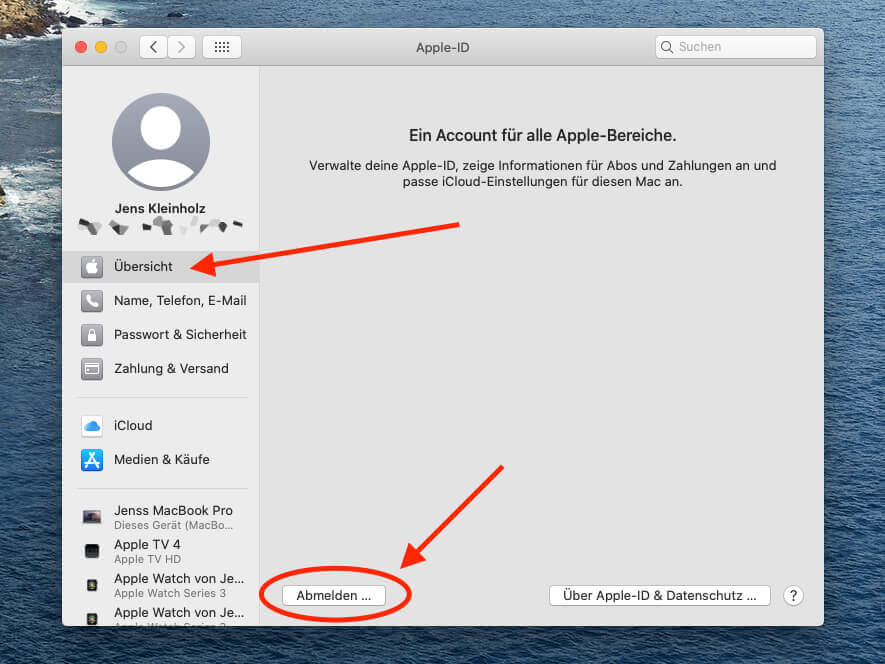Click the card icon for Zahlung & Versand
Viewport: 885px width, 664px height.
(92, 369)
